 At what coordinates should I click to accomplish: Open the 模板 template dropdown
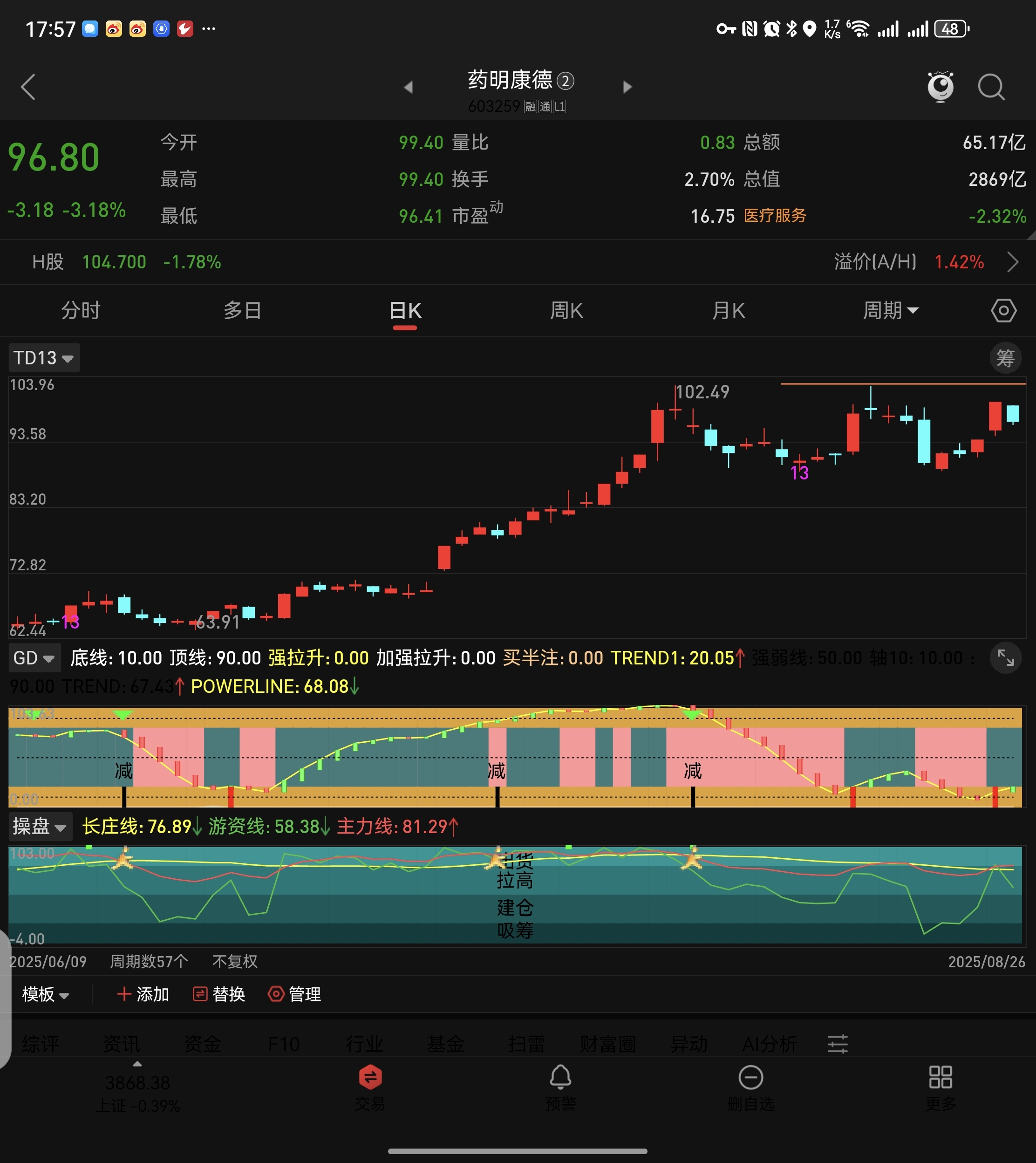[x=46, y=994]
